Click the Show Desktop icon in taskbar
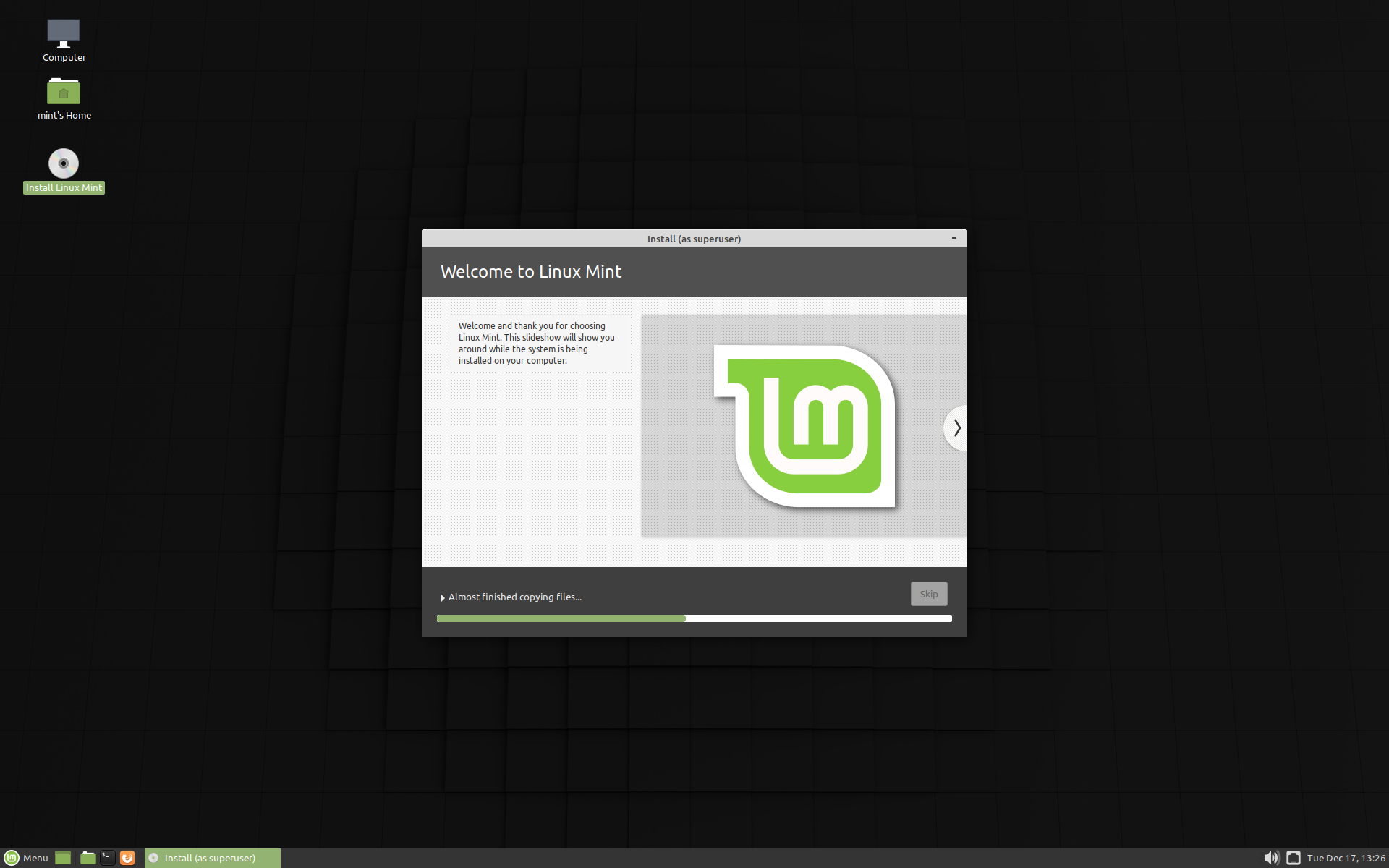Image resolution: width=1389 pixels, height=868 pixels. pos(62,858)
